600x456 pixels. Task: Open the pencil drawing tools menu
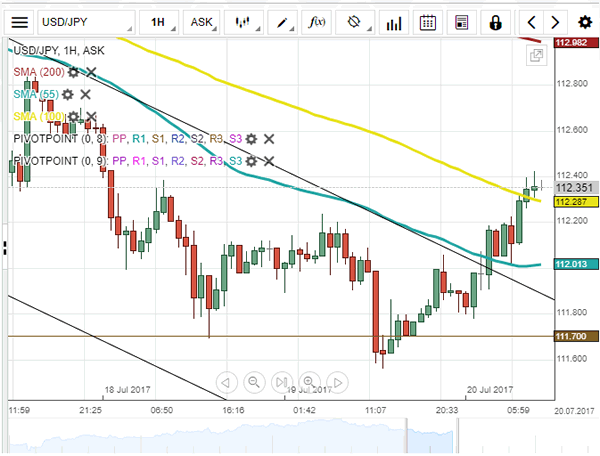click(282, 22)
